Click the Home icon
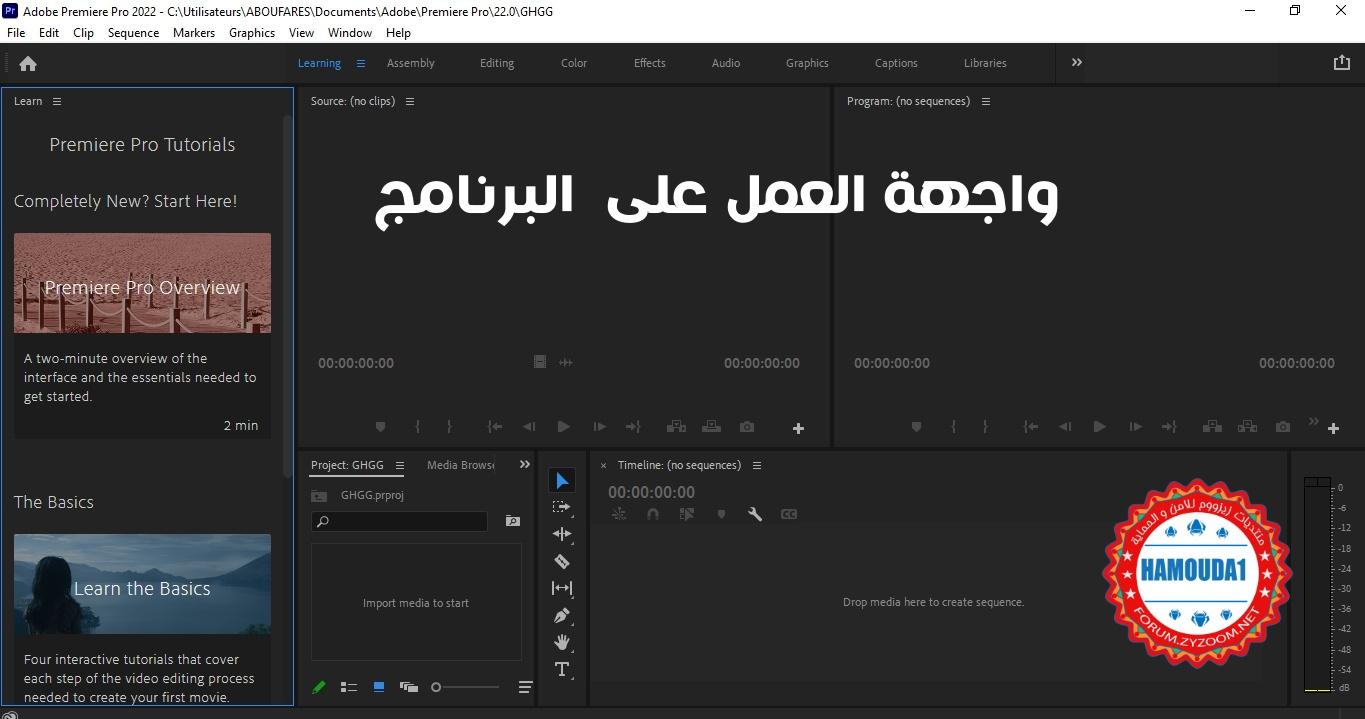The height and width of the screenshot is (719, 1365). tap(28, 63)
